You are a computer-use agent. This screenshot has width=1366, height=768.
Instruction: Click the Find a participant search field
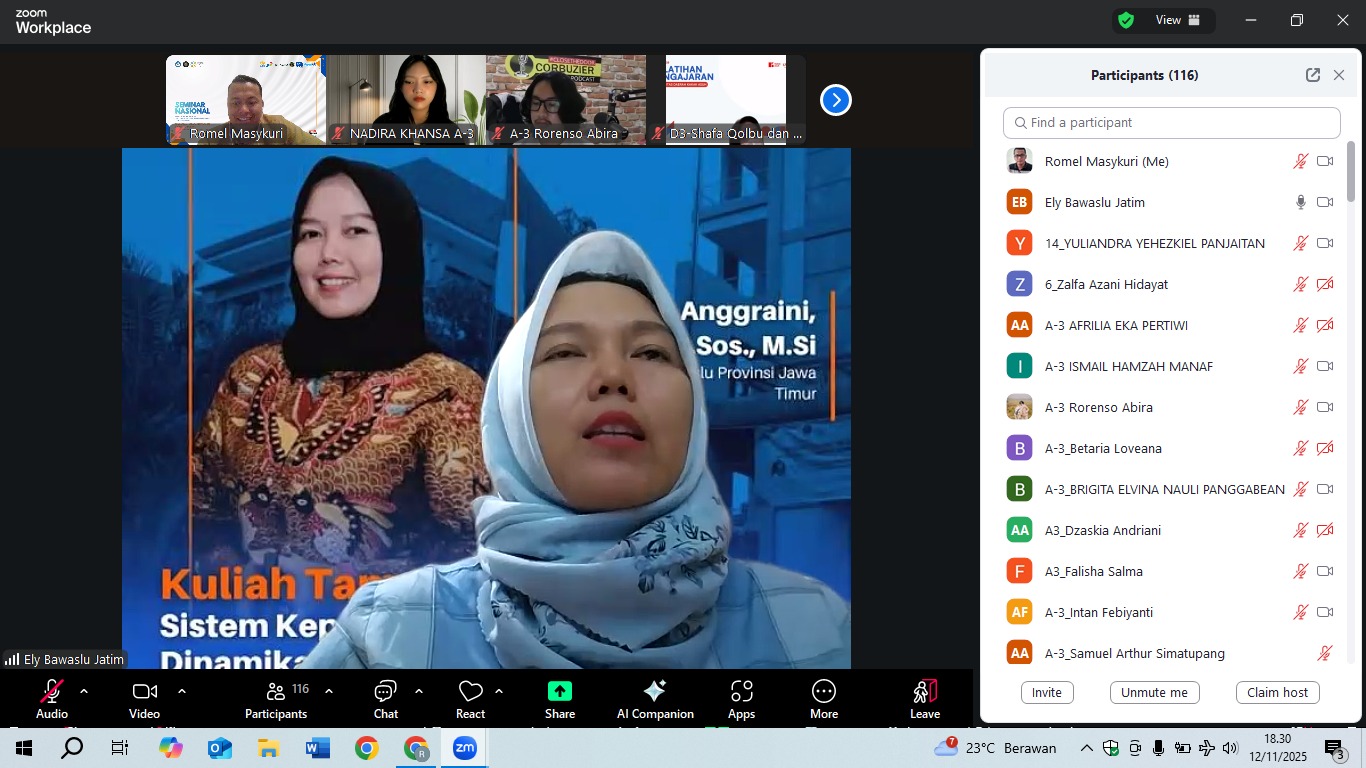click(x=1170, y=122)
